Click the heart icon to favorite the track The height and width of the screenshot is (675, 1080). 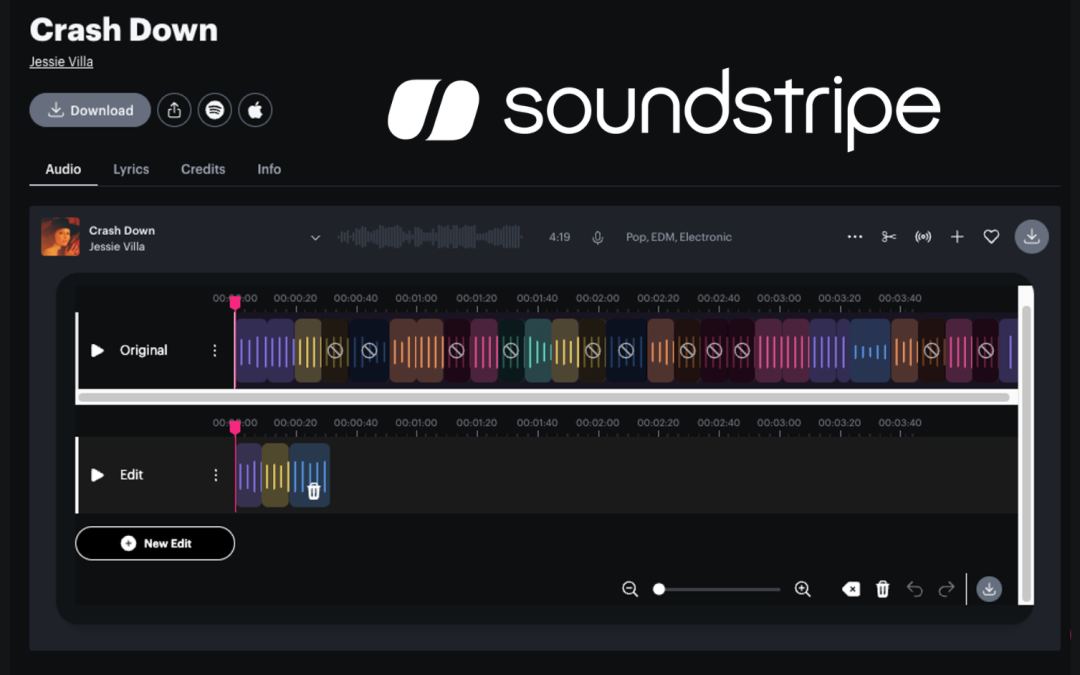[991, 237]
